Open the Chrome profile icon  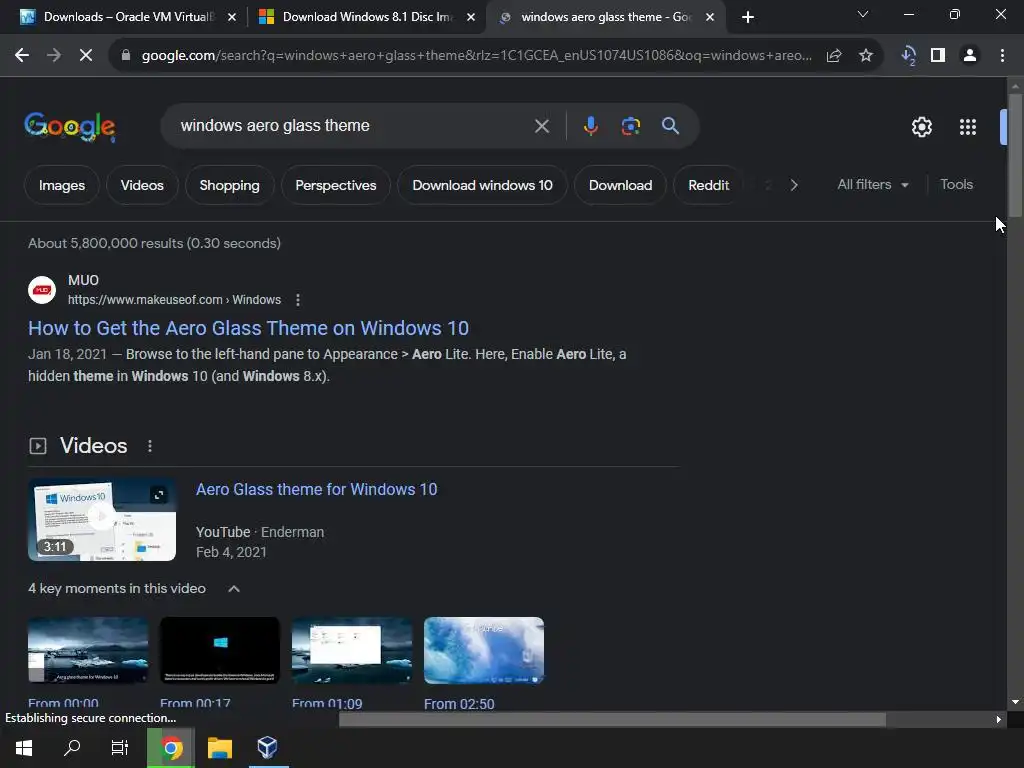coord(970,56)
